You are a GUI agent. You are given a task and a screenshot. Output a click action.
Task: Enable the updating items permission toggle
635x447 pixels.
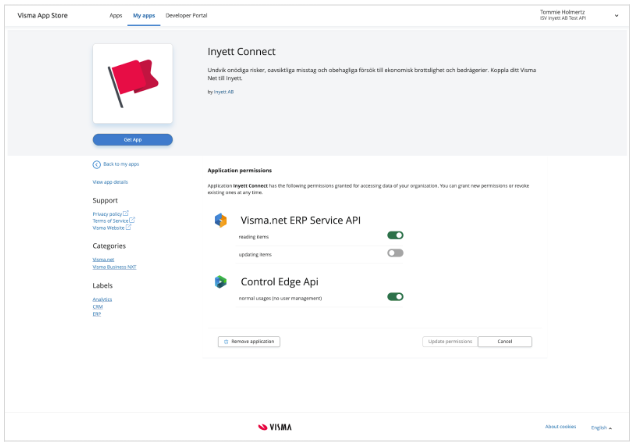click(395, 253)
